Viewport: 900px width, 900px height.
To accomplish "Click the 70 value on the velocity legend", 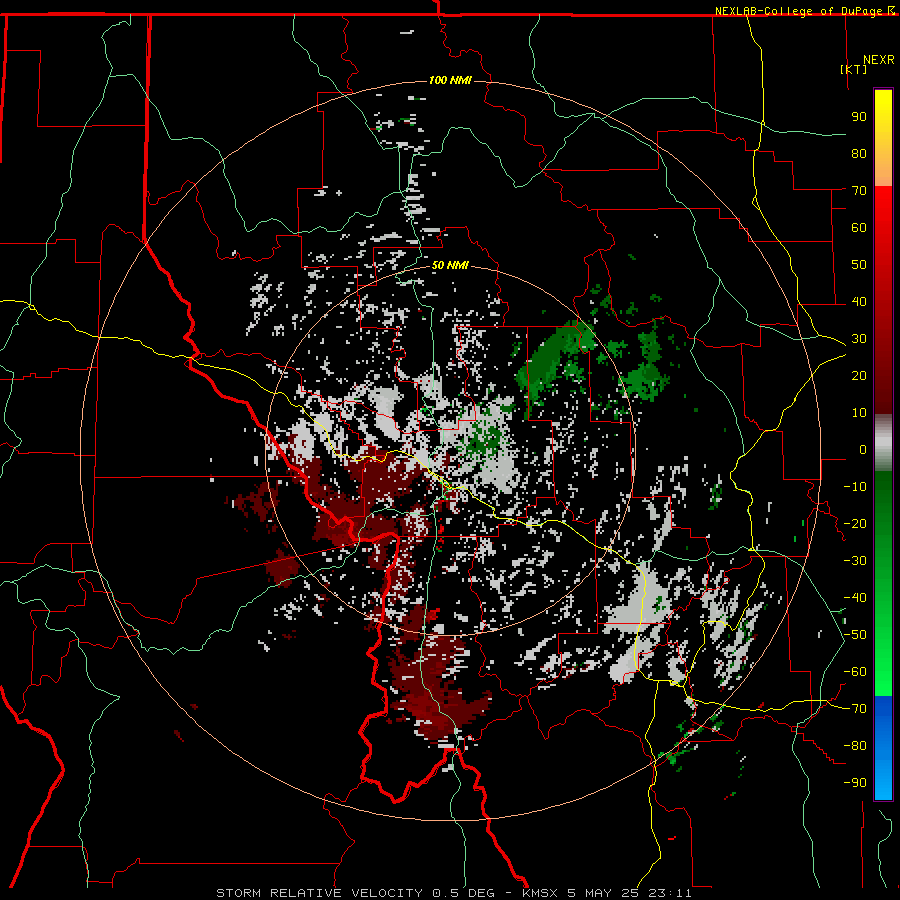I will coord(859,191).
